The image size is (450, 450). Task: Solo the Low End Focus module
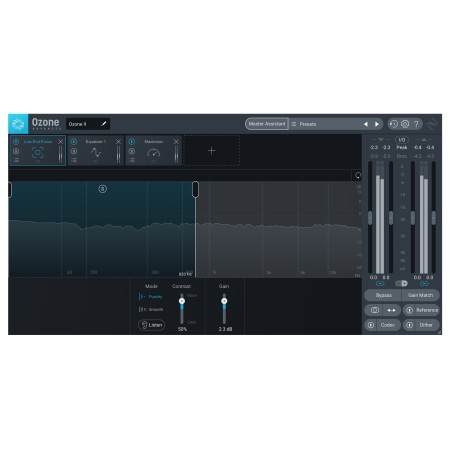click(x=16, y=151)
